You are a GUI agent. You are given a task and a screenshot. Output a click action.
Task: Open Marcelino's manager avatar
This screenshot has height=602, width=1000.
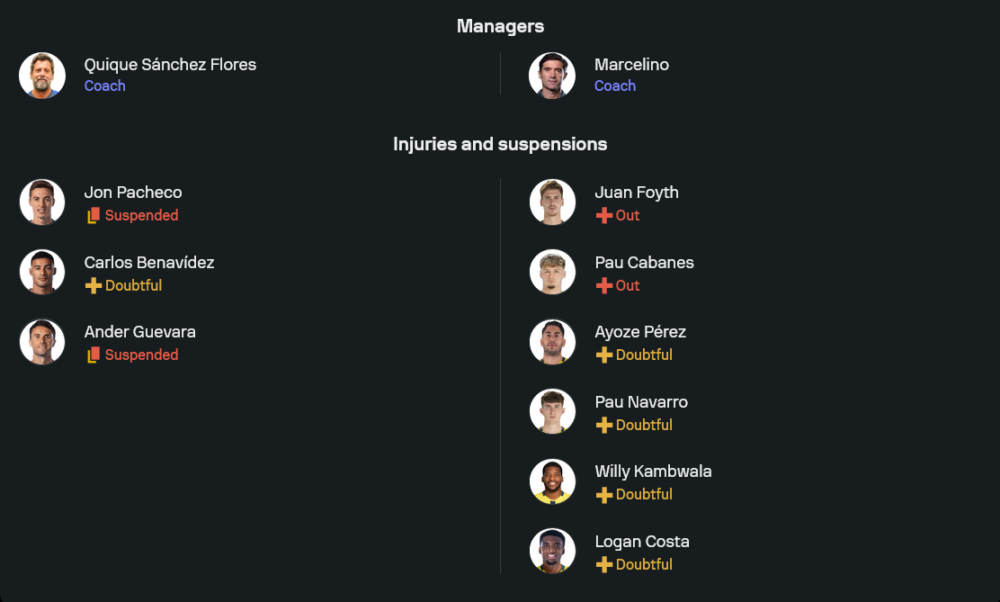coord(552,75)
